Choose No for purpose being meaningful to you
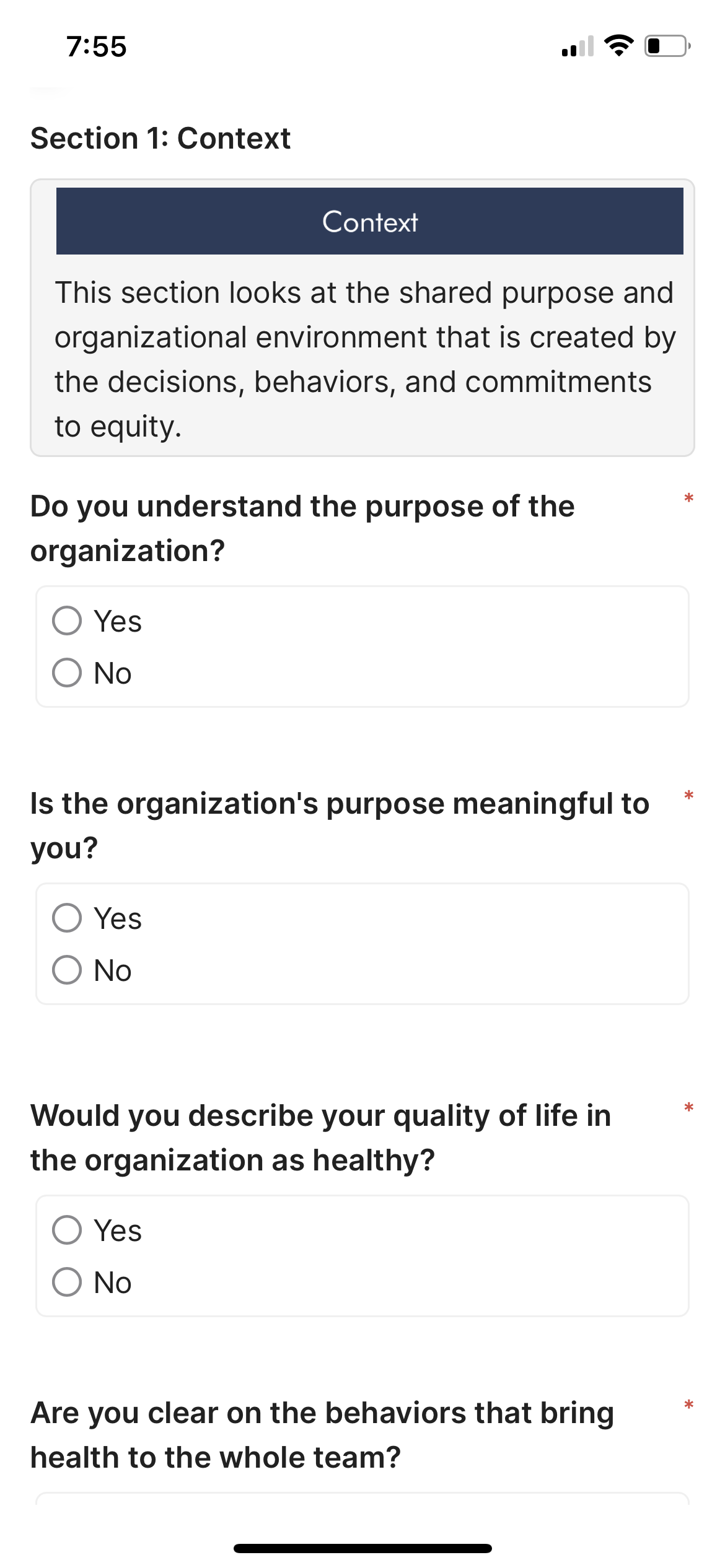The width and height of the screenshot is (725, 1568). tap(67, 970)
